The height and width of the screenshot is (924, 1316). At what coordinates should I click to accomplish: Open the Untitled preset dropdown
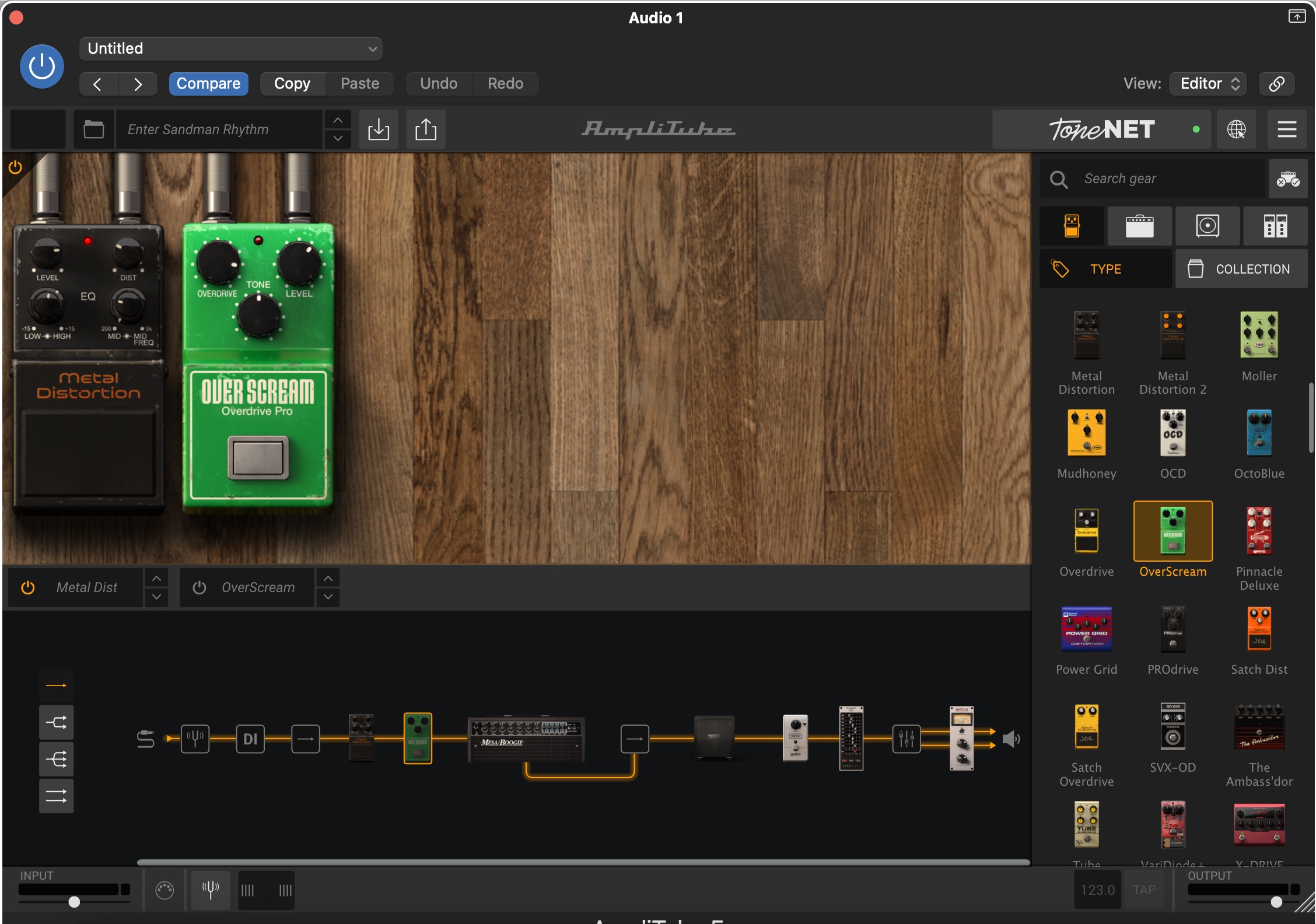point(230,48)
